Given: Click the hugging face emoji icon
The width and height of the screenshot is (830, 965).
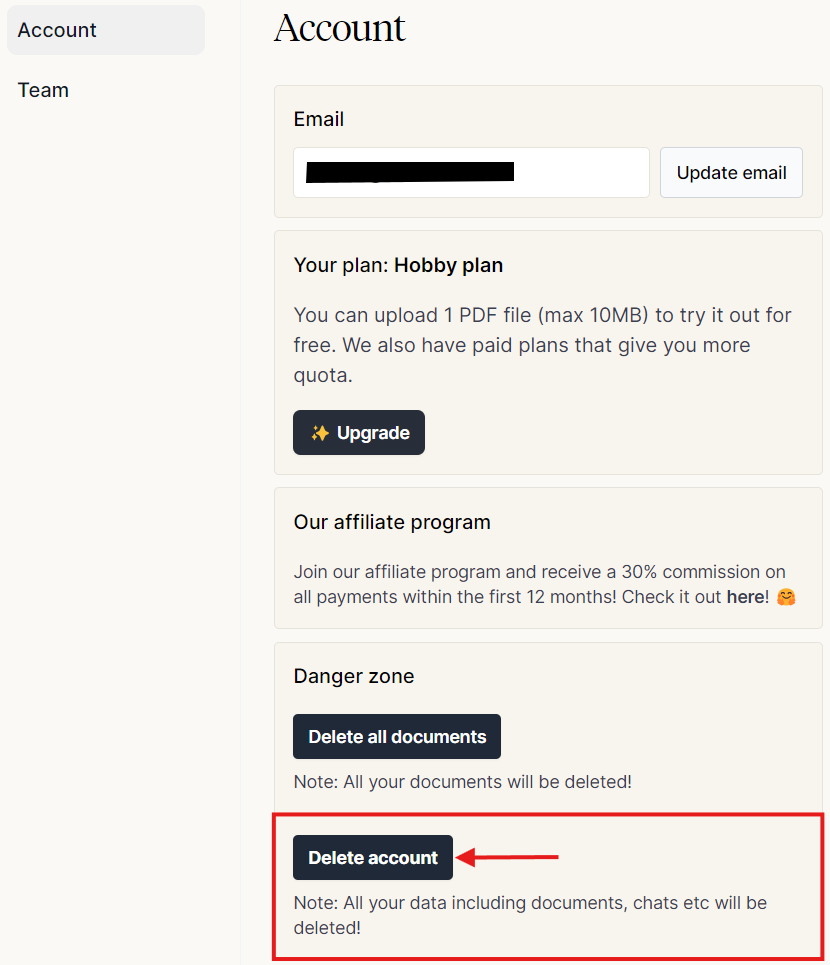Looking at the screenshot, I should [x=786, y=597].
